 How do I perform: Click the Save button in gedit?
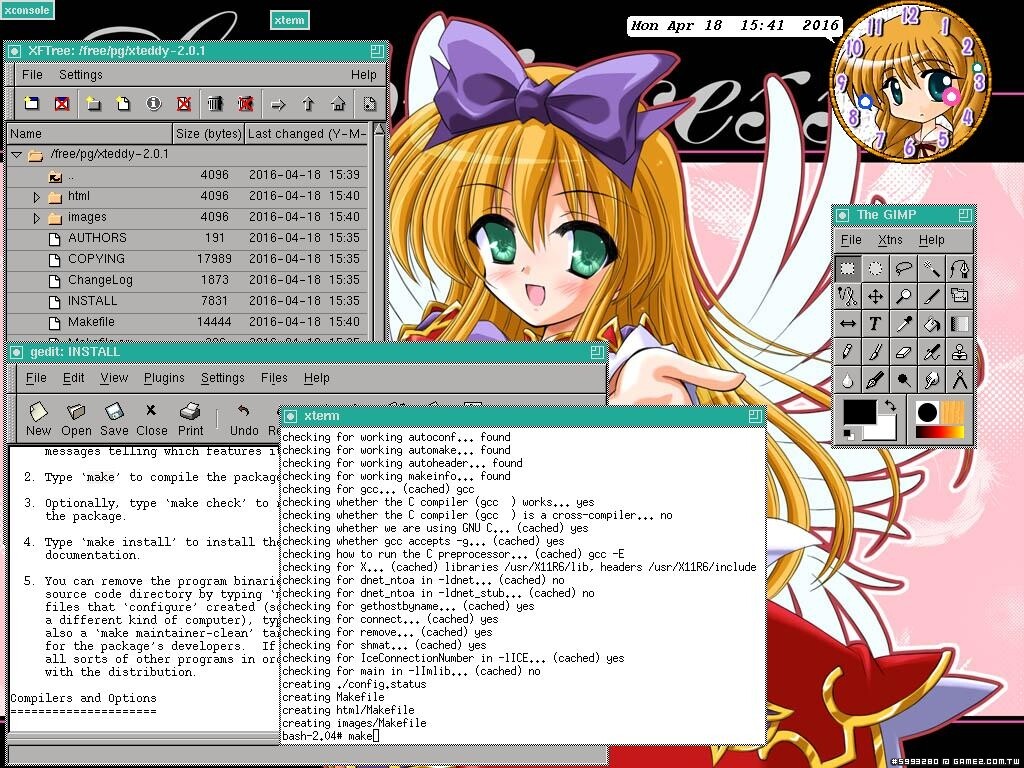tap(114, 419)
